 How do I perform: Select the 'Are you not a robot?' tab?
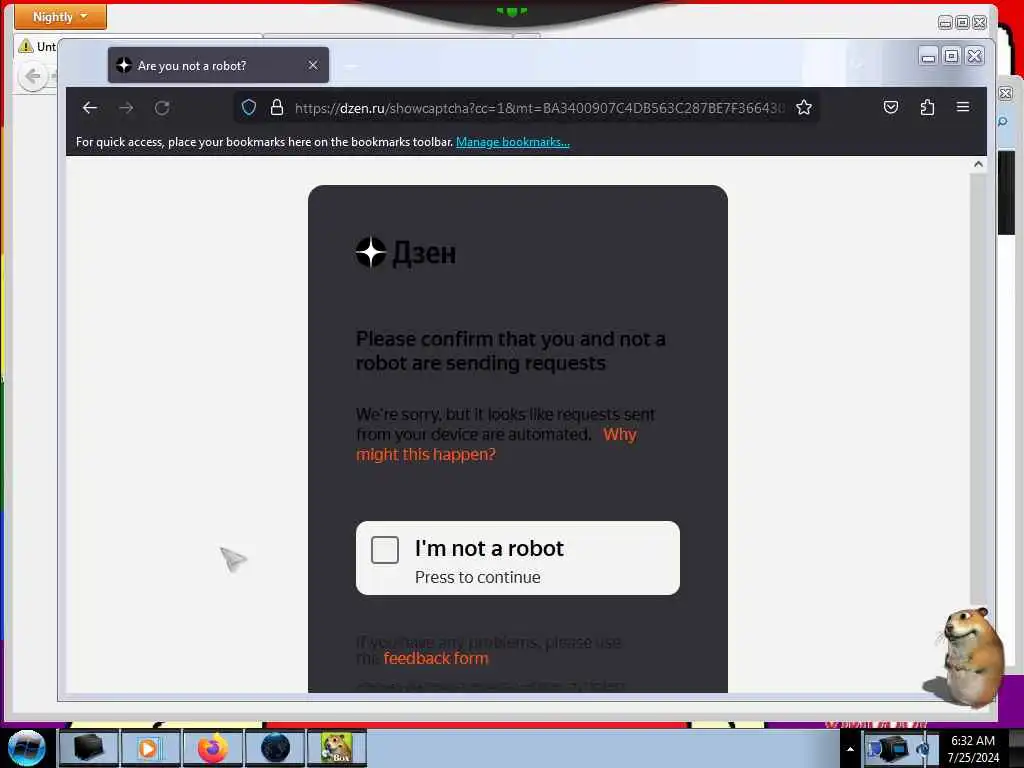[218, 65]
